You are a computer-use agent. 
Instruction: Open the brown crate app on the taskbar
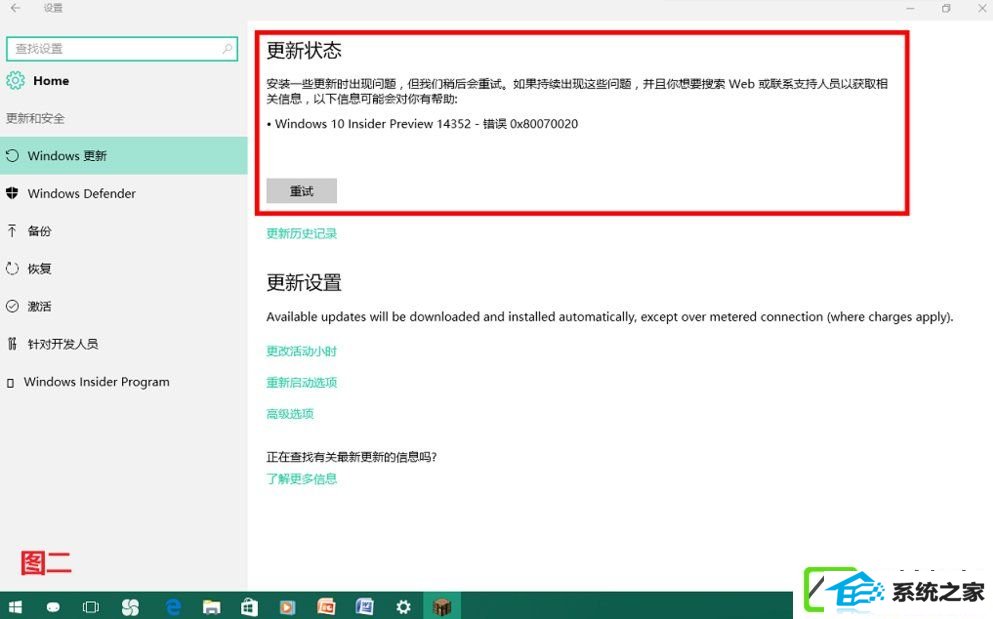(442, 607)
